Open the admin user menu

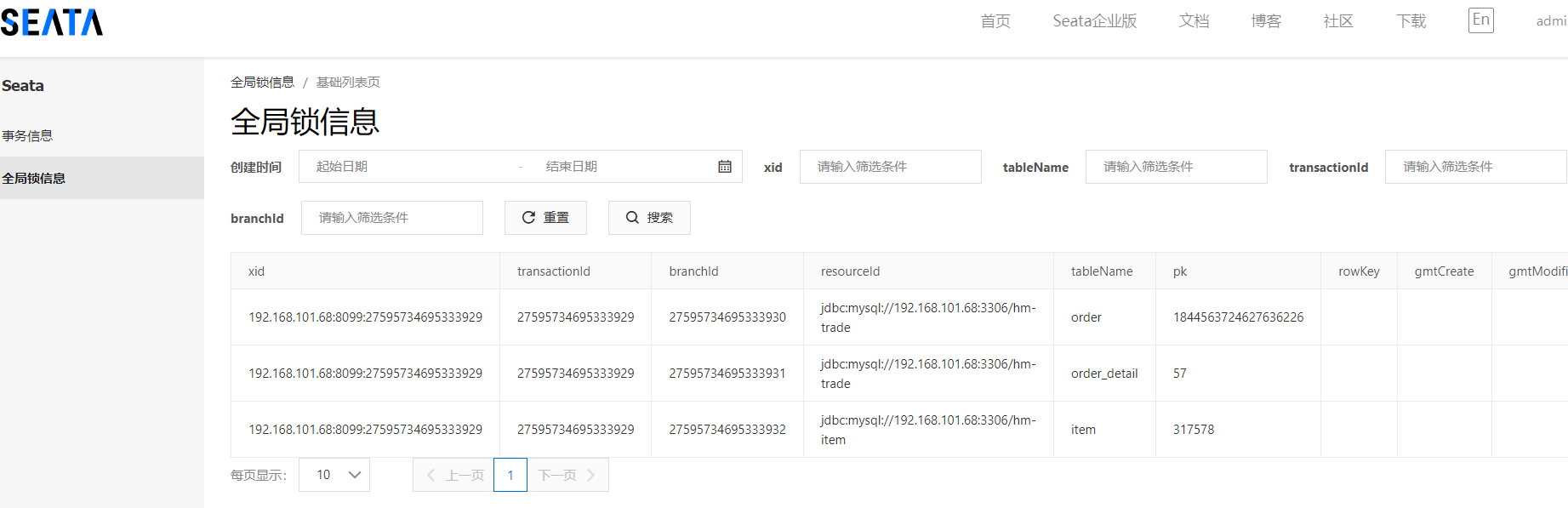[x=1552, y=21]
